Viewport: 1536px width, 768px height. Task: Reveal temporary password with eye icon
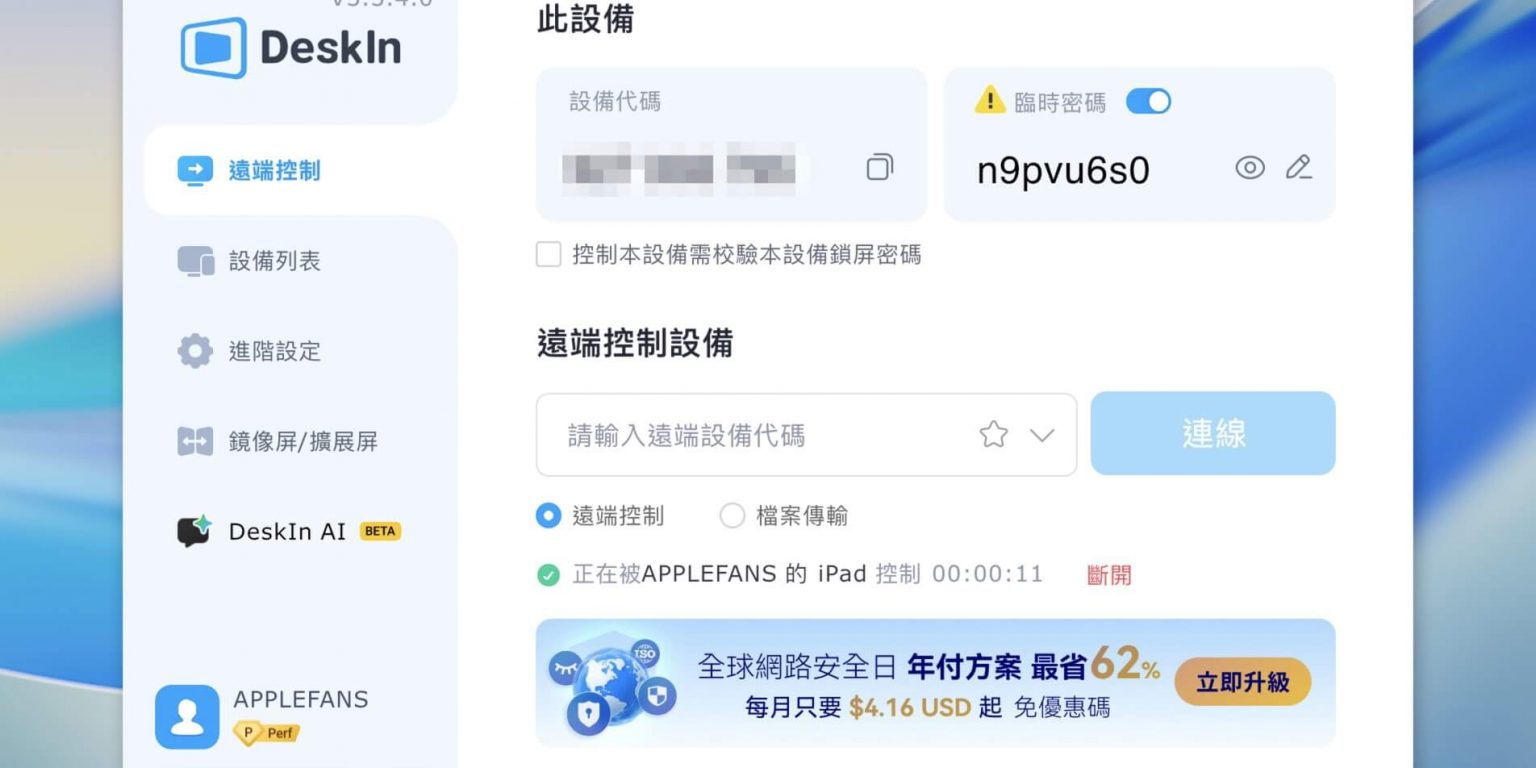click(1250, 168)
